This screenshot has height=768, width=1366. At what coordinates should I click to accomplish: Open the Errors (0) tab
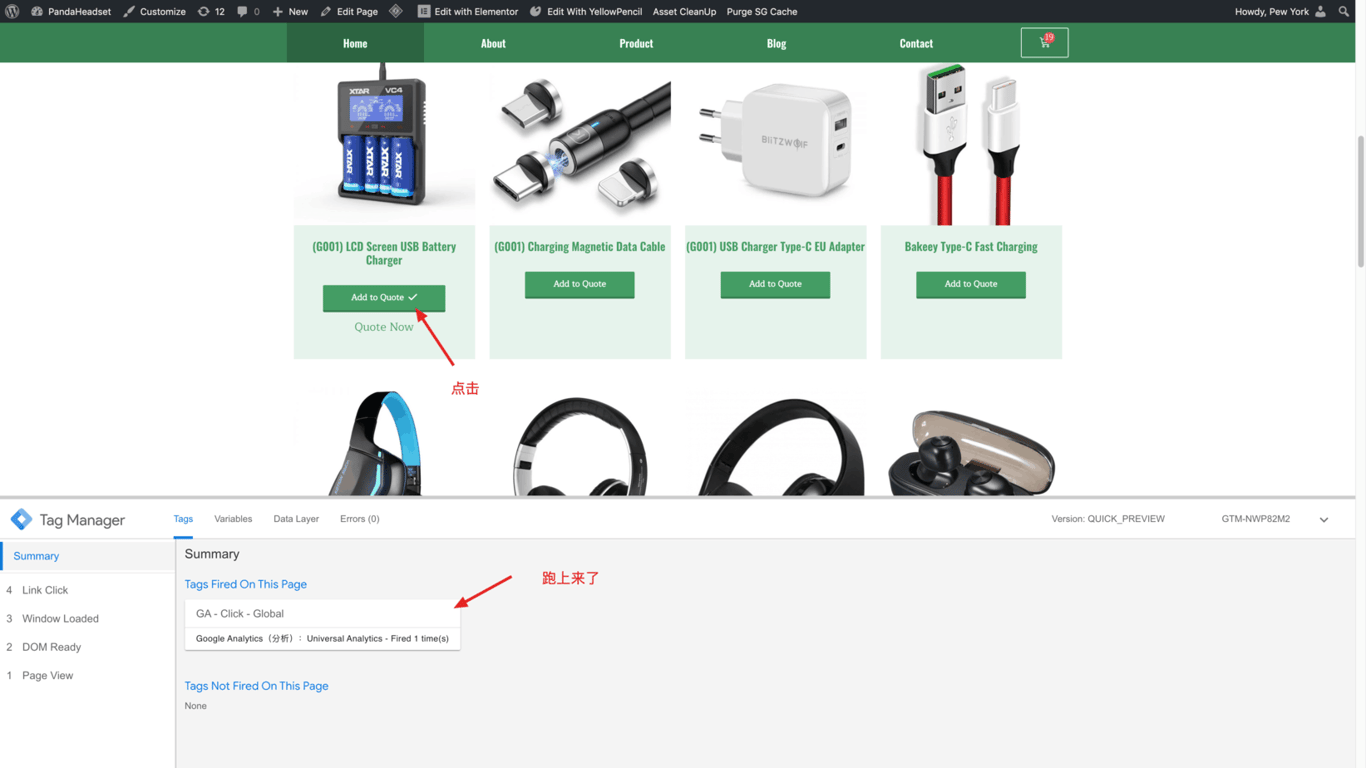coord(359,519)
